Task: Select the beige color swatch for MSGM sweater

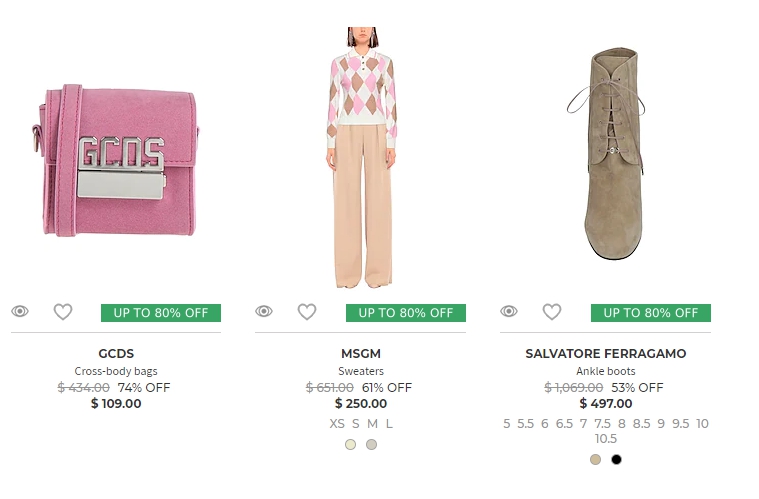Action: [350, 444]
